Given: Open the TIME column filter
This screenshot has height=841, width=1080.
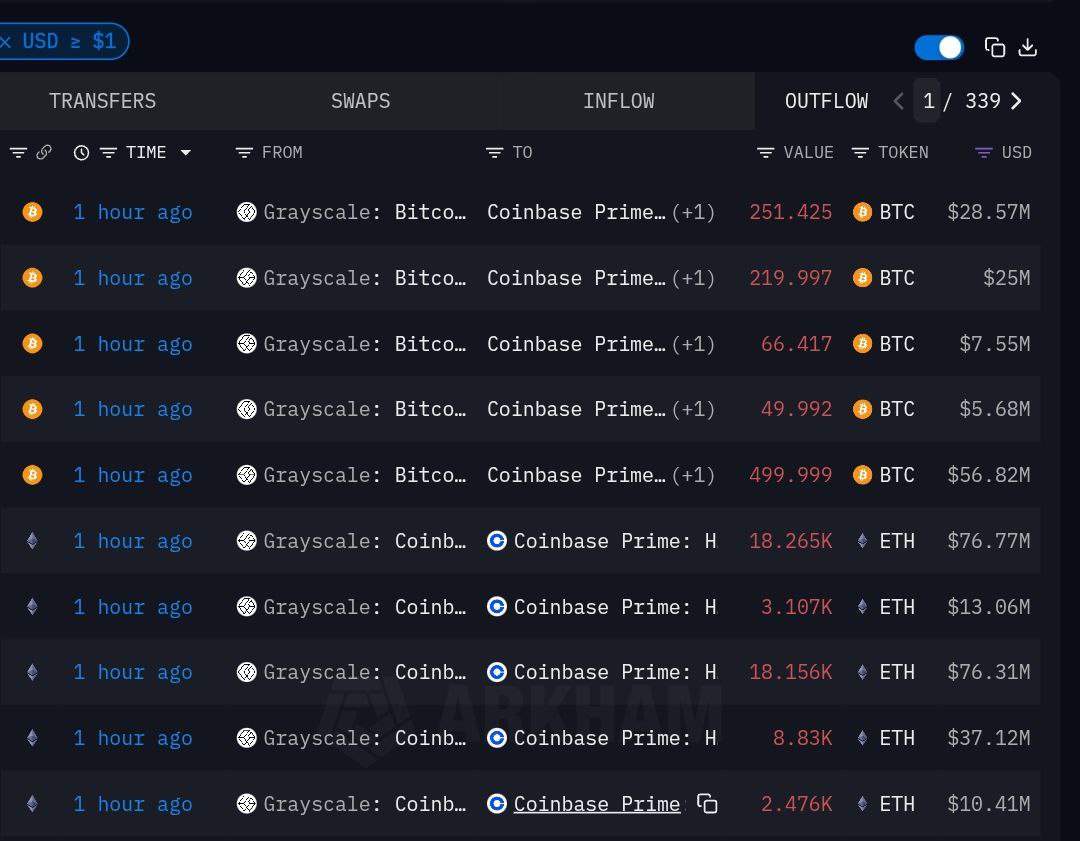Looking at the screenshot, I should coord(108,152).
